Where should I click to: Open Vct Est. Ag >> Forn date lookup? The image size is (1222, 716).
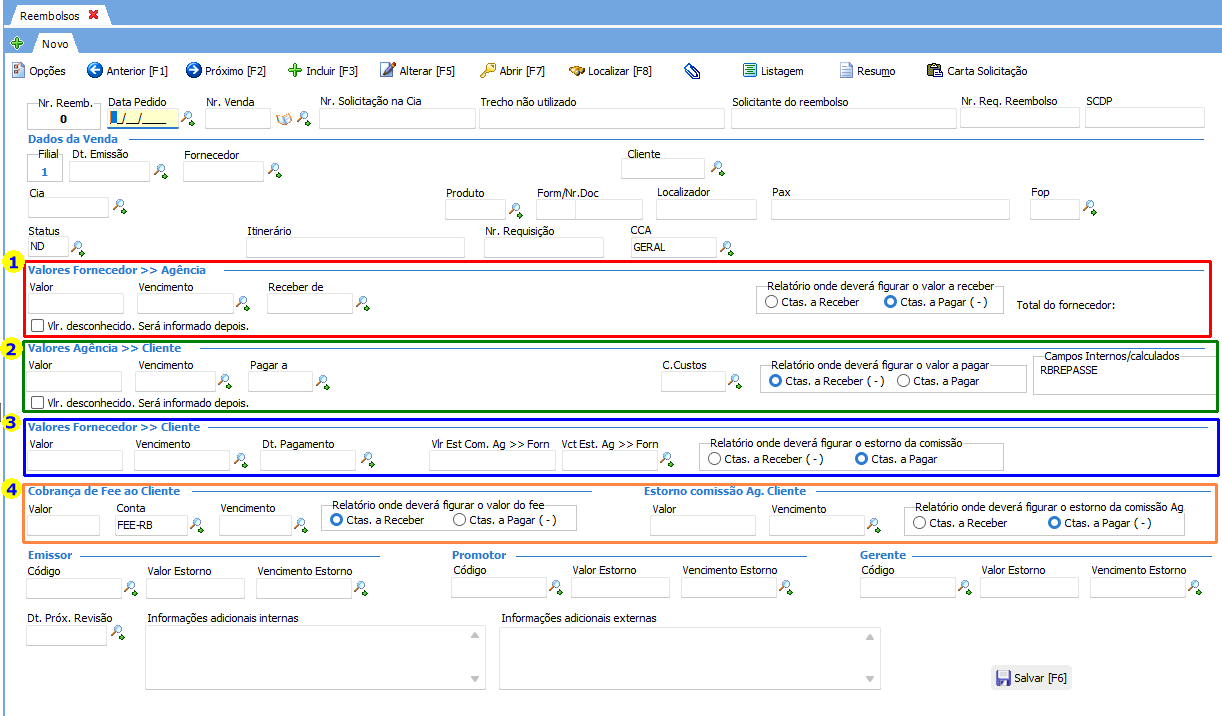[x=667, y=460]
